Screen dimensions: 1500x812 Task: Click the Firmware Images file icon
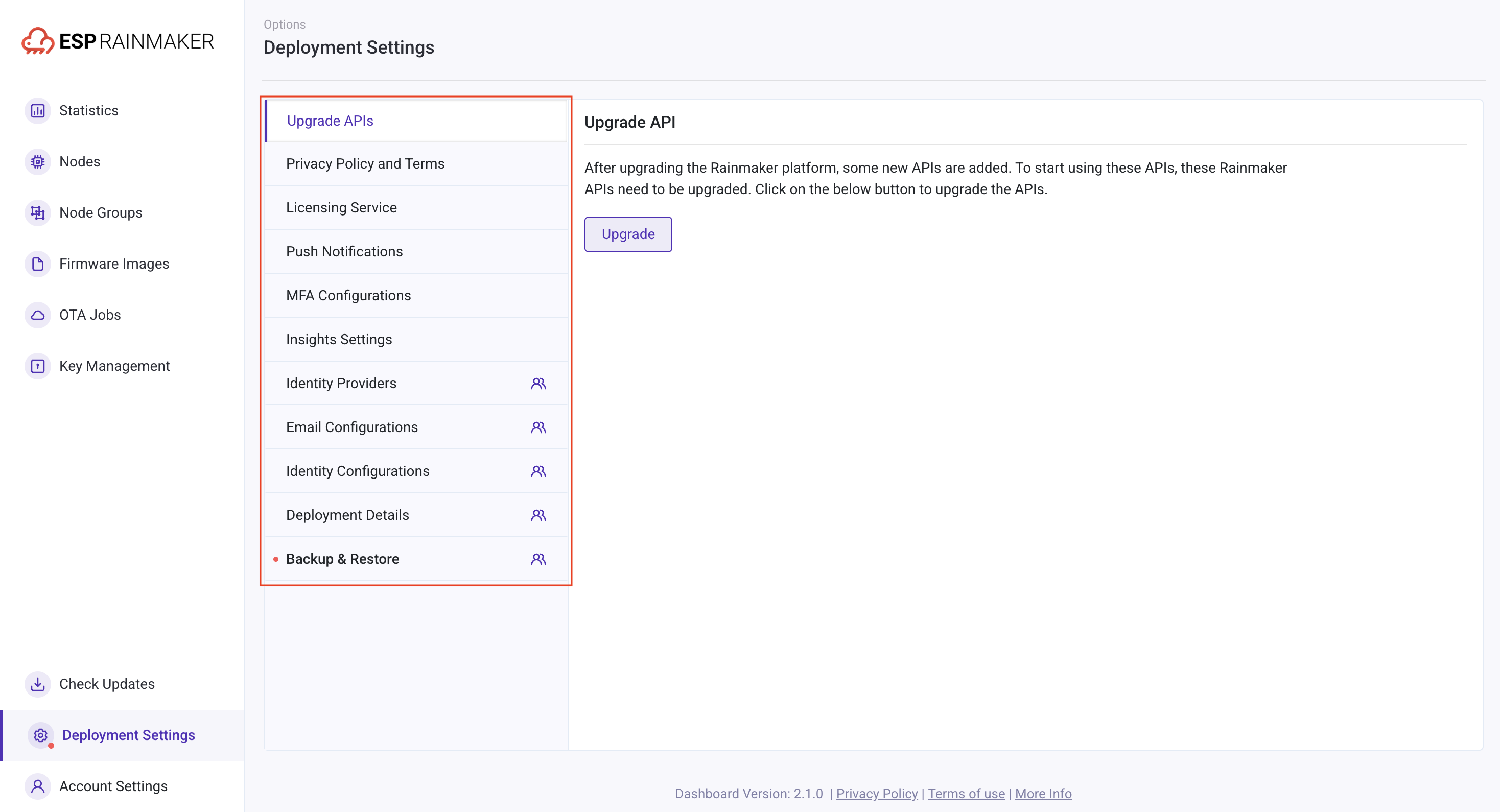pyautogui.click(x=38, y=264)
